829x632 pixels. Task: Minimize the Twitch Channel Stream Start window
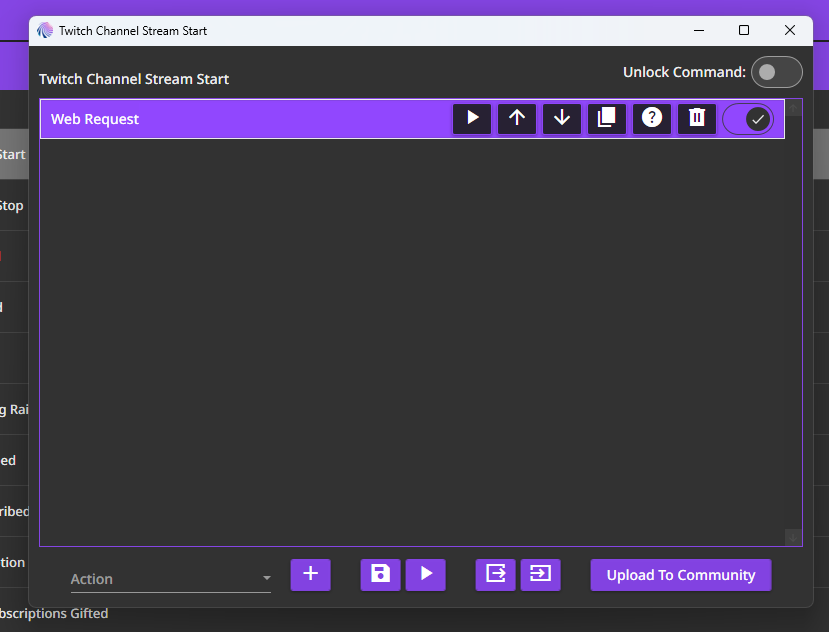(699, 31)
